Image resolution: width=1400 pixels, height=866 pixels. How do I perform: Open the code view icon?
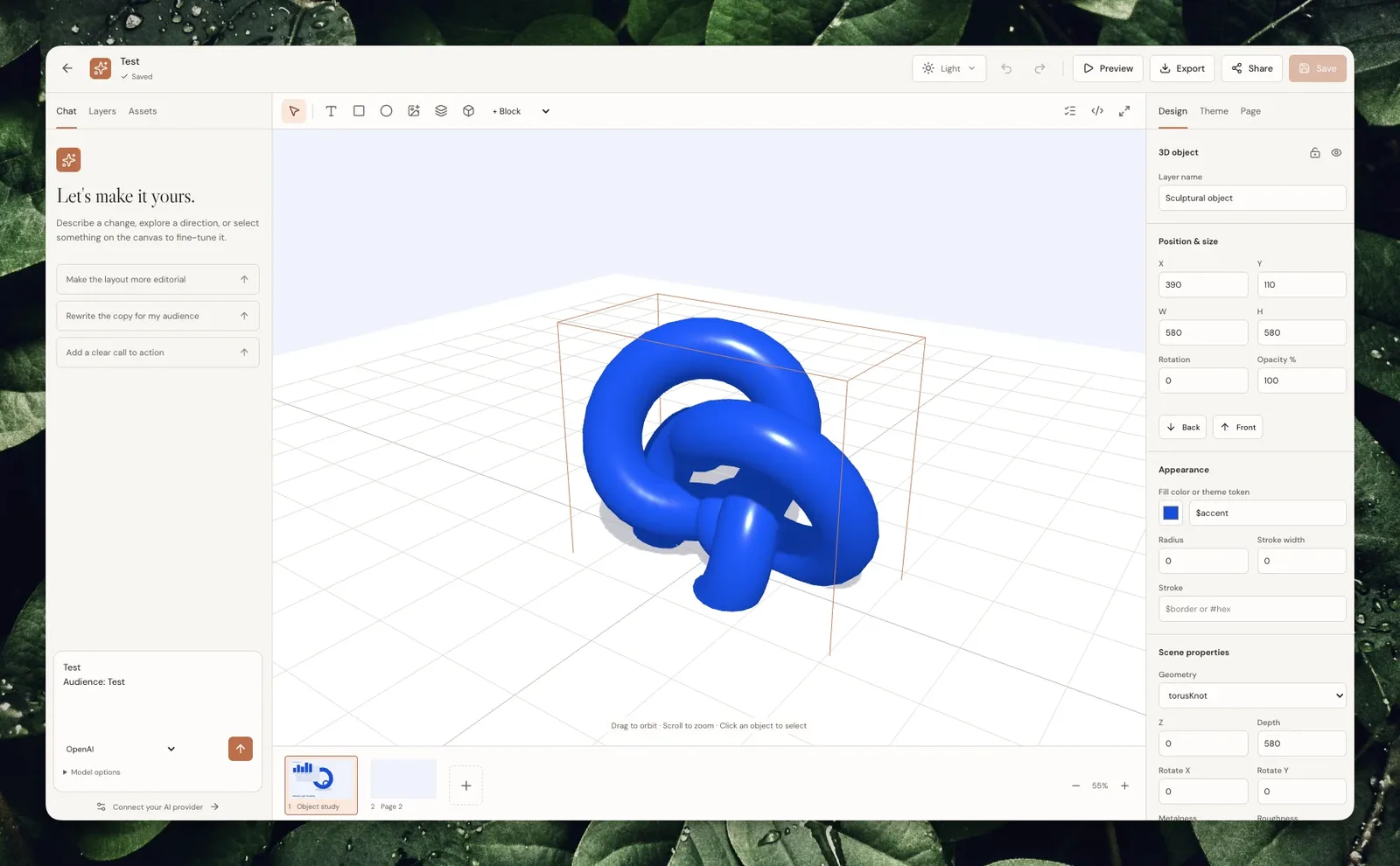pyautogui.click(x=1097, y=111)
